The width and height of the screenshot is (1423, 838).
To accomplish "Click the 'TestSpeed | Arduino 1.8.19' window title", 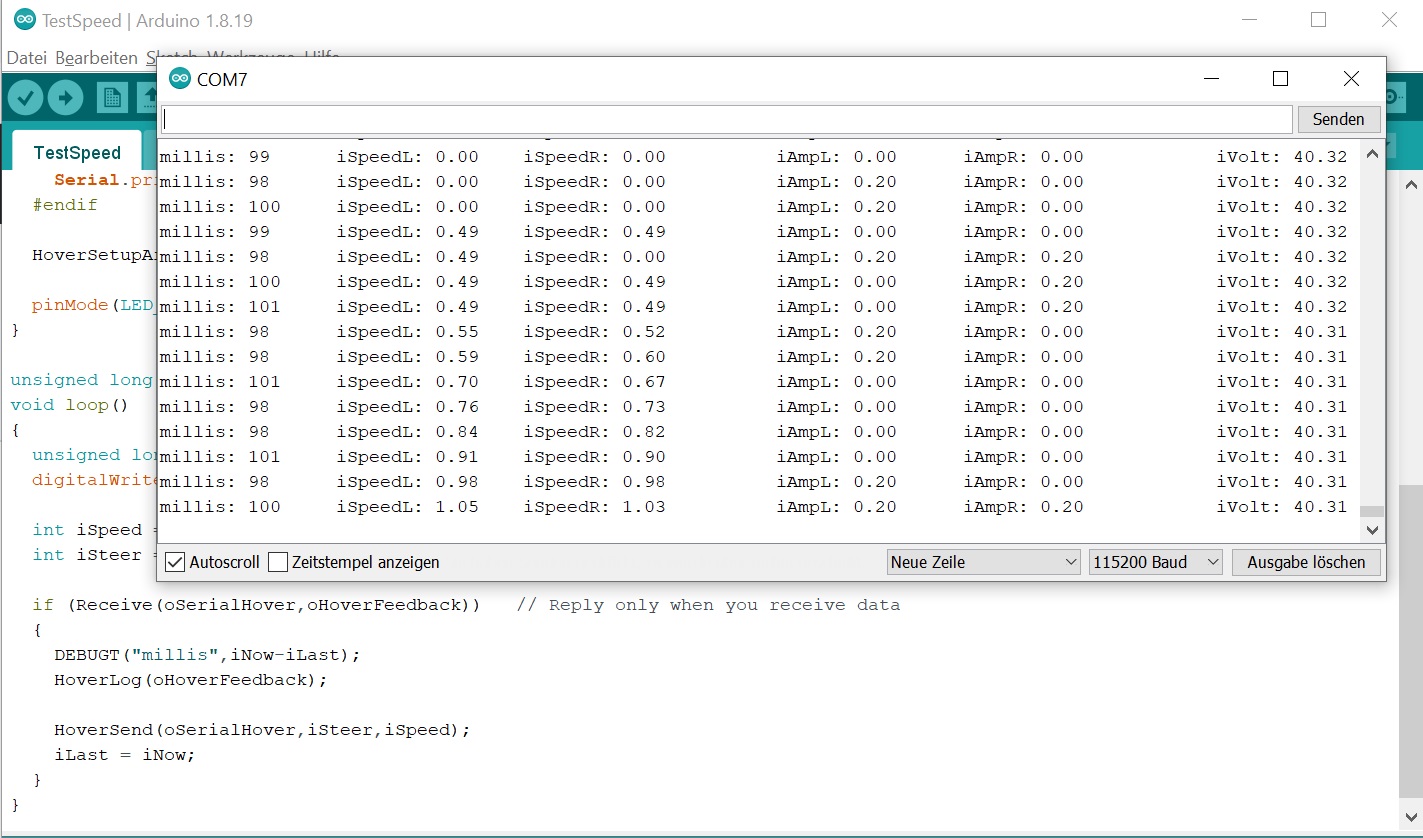I will tap(148, 21).
